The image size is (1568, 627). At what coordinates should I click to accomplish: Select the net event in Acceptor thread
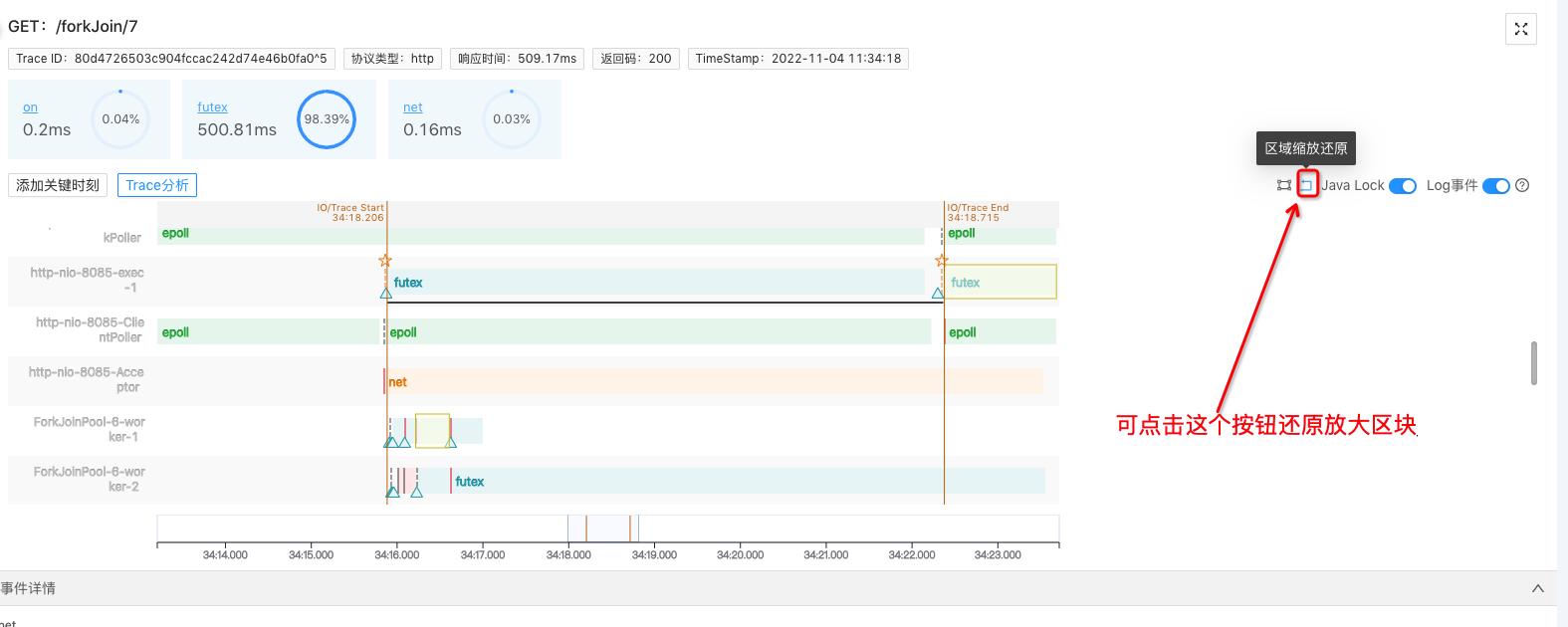[x=397, y=382]
